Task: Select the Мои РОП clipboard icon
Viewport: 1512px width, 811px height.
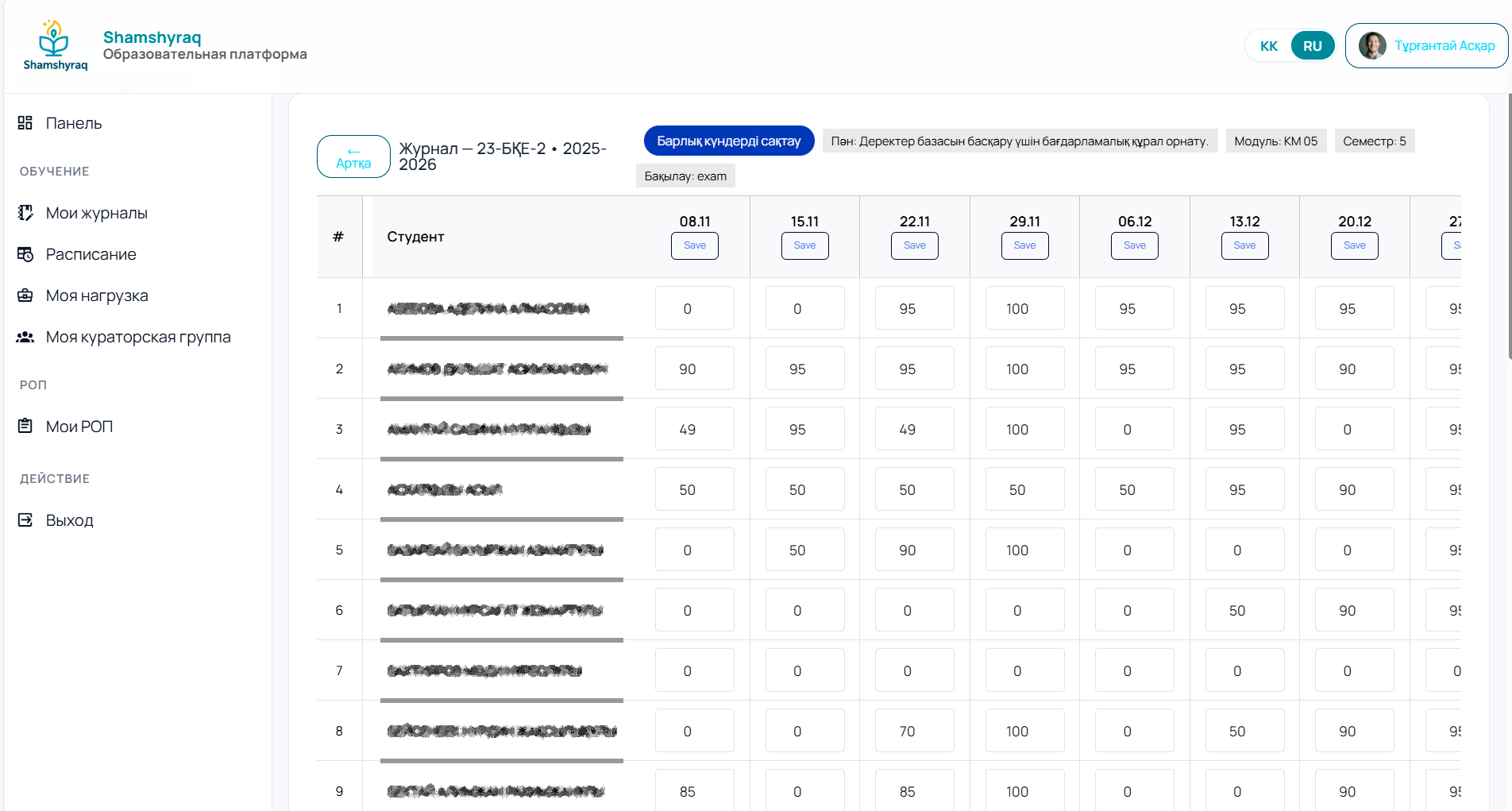Action: (x=25, y=426)
